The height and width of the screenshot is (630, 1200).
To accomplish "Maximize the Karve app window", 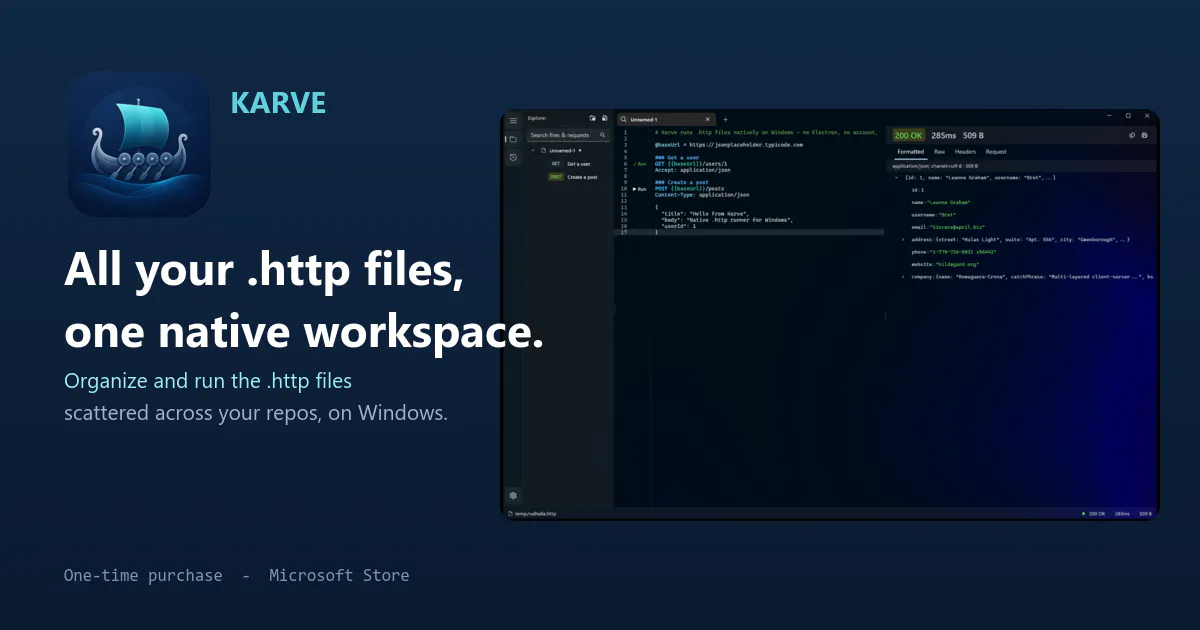I will click(x=1128, y=116).
